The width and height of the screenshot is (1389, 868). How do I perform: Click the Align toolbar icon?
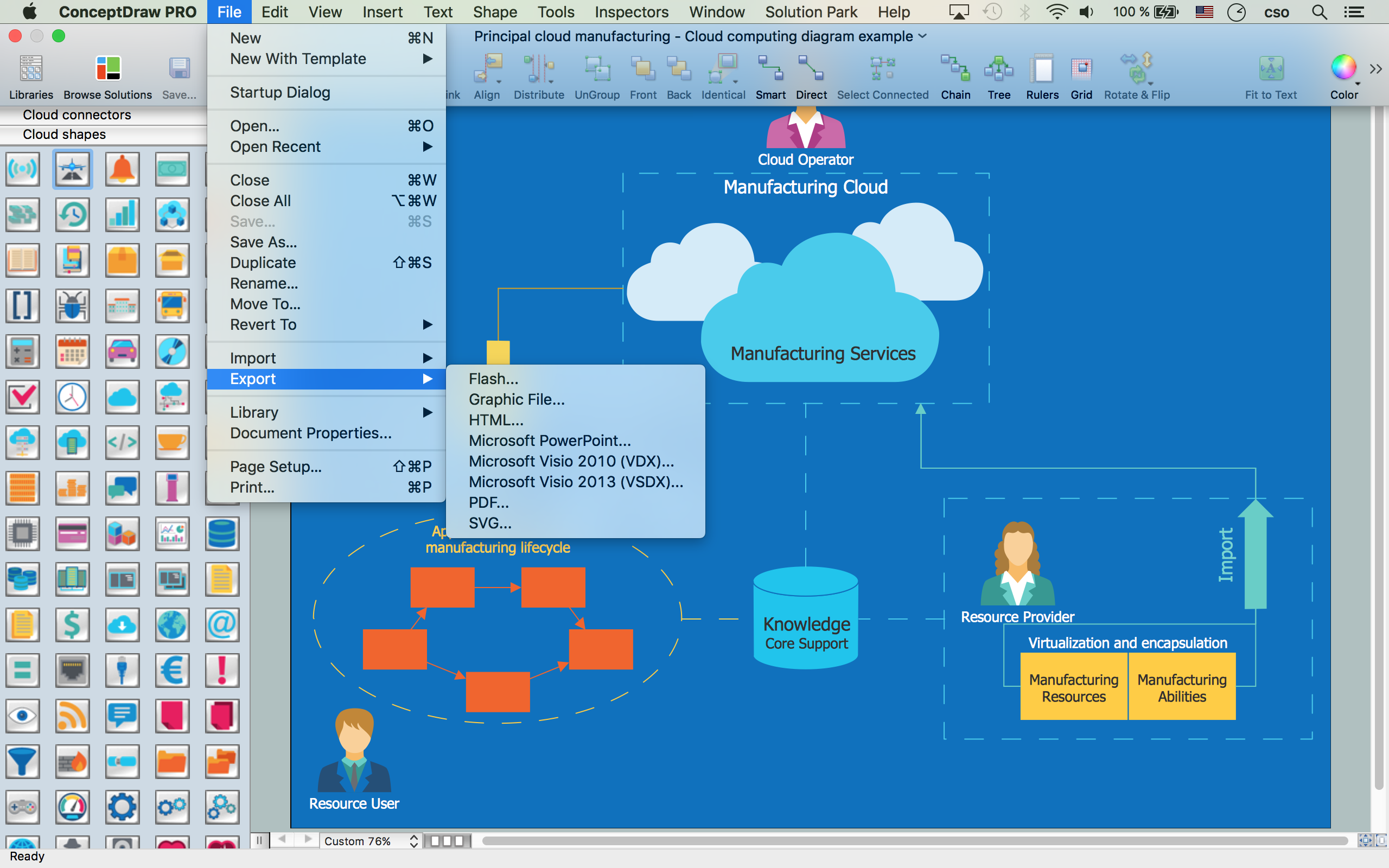(x=487, y=69)
